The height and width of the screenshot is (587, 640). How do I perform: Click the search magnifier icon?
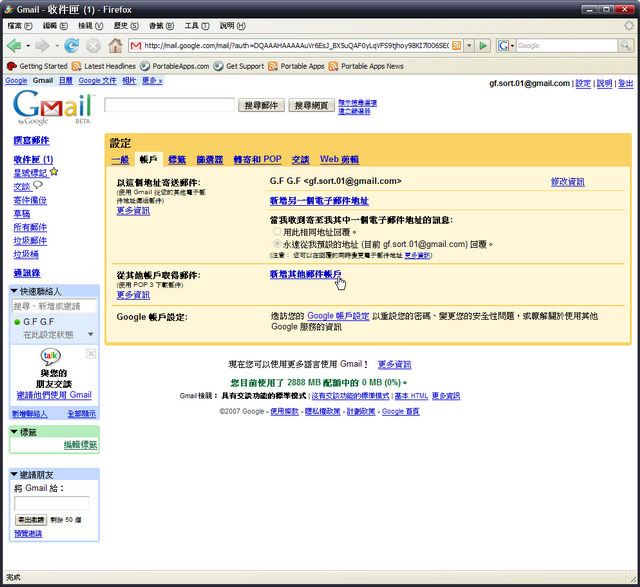click(625, 45)
